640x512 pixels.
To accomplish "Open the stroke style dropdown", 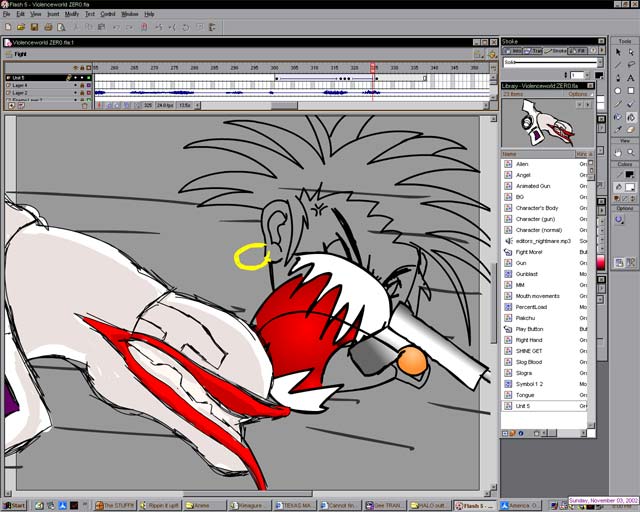I will [x=600, y=62].
